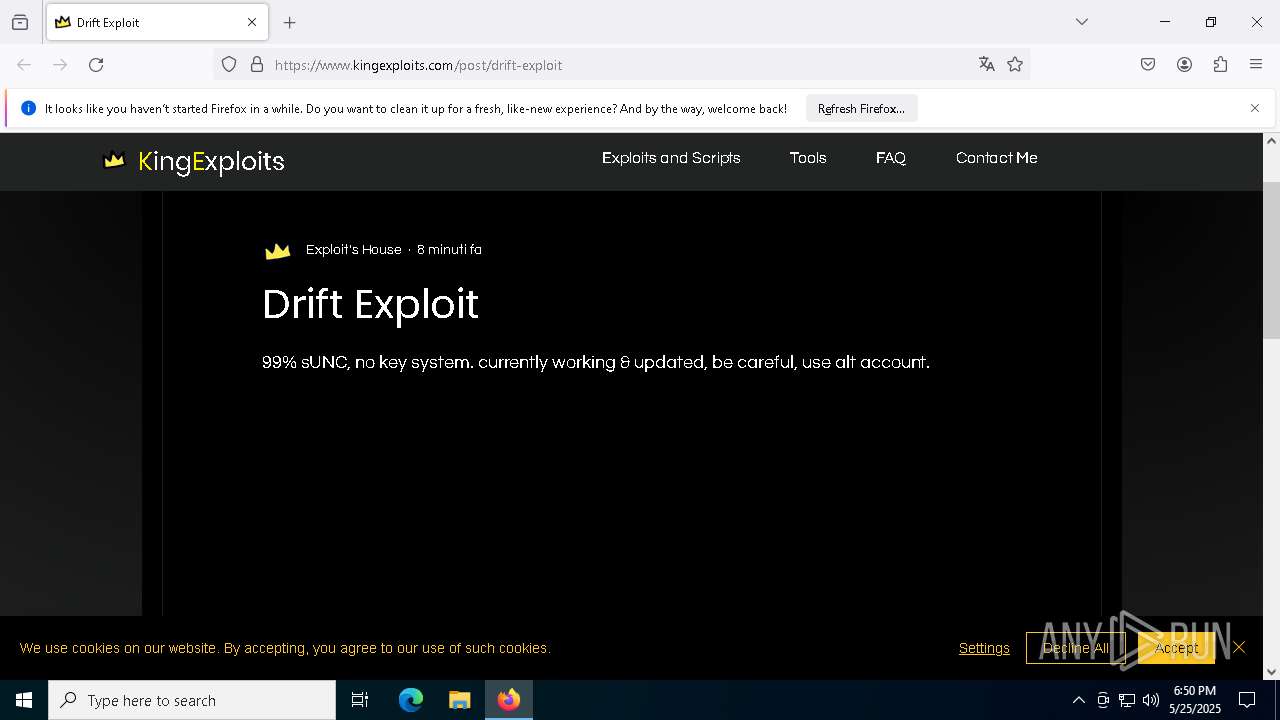Dismiss the Firefox refresh notification bar
Image resolution: width=1280 pixels, height=720 pixels.
coord(1255,108)
